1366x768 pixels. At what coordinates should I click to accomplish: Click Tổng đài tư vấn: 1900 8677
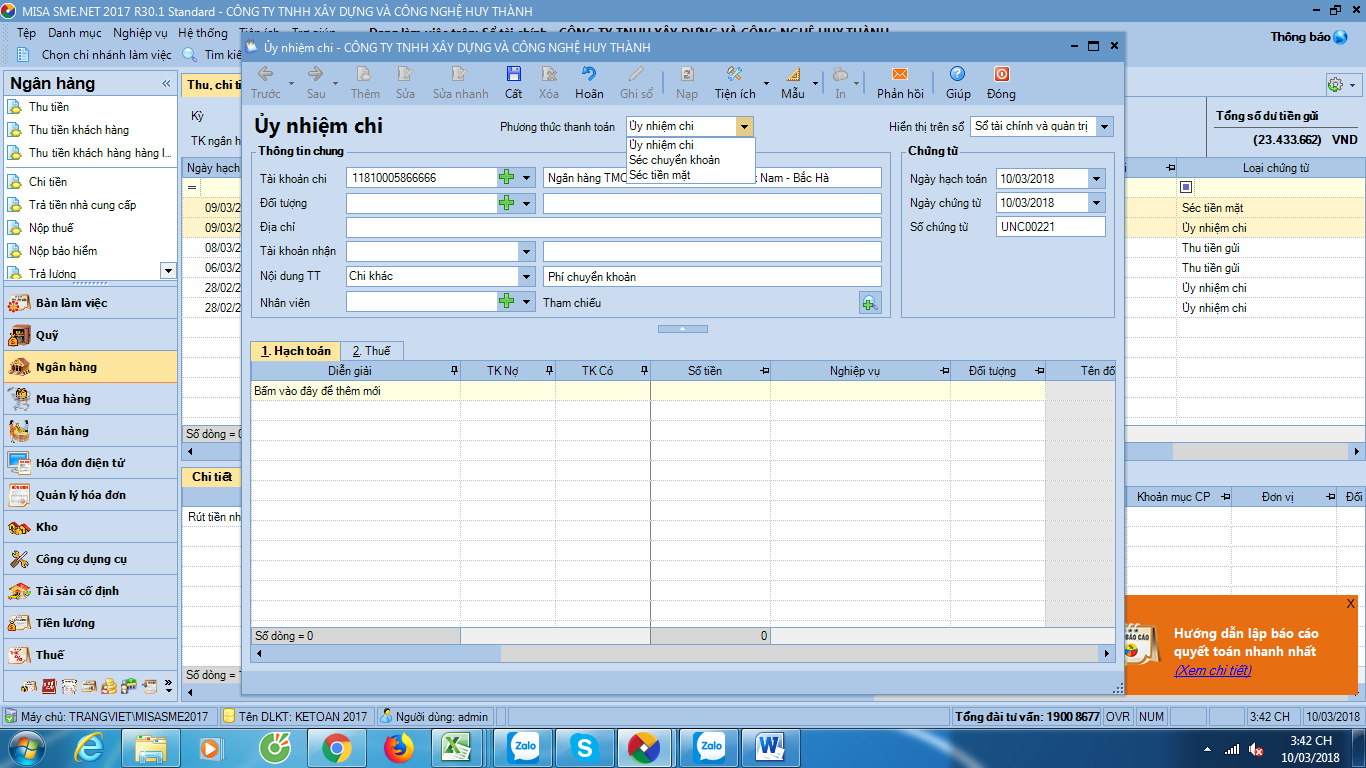click(1027, 717)
